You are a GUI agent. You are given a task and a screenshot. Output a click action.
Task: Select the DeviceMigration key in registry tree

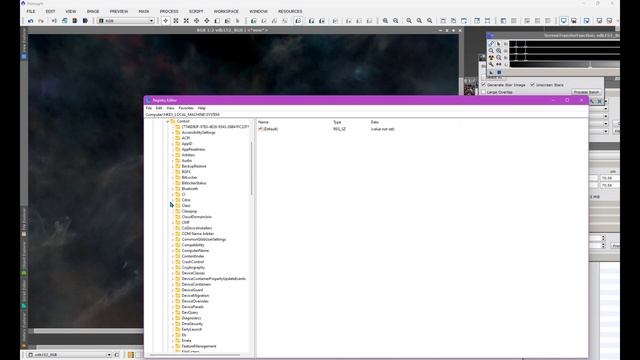195,296
